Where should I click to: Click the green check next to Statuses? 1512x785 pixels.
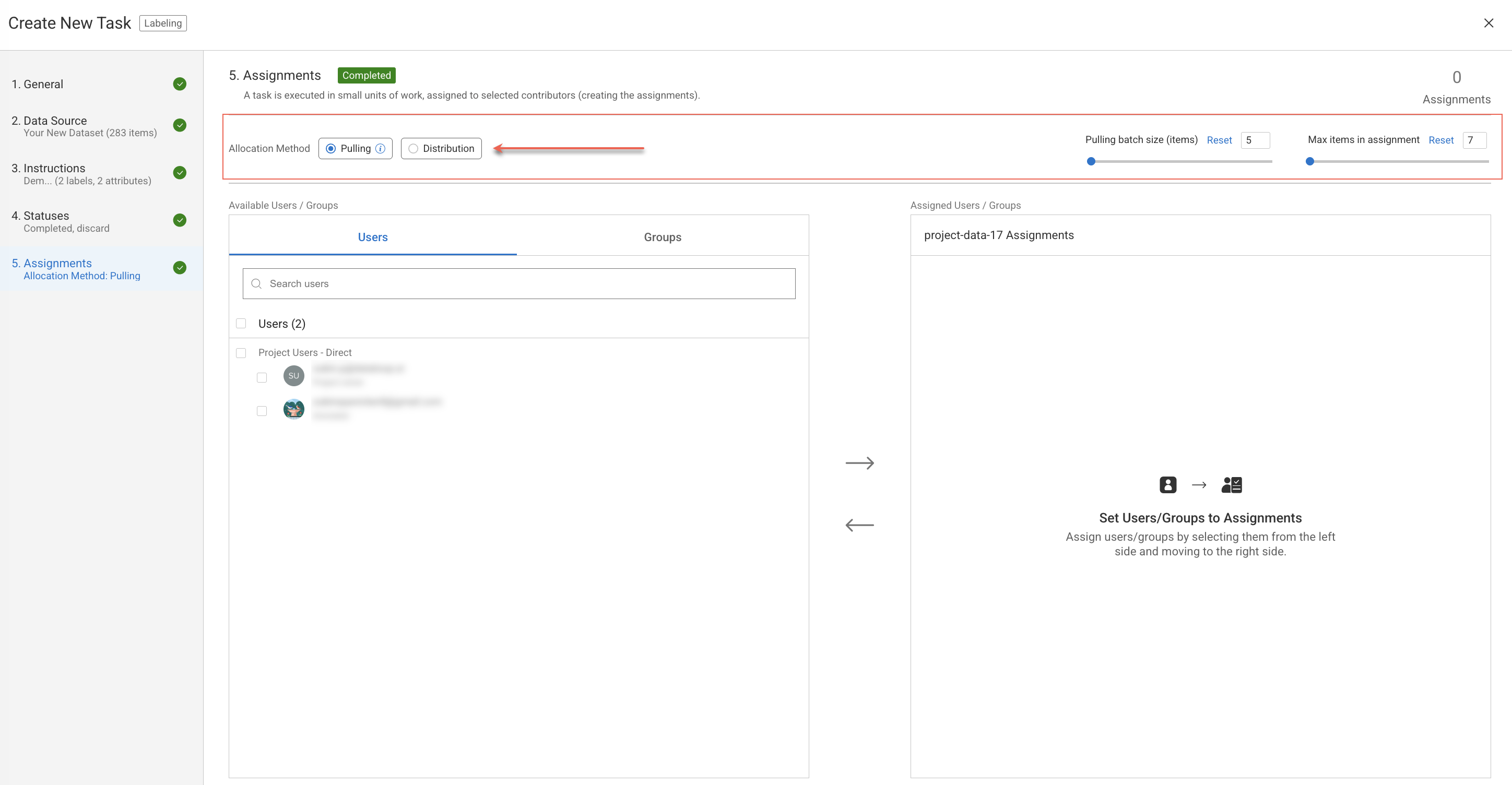click(x=180, y=220)
